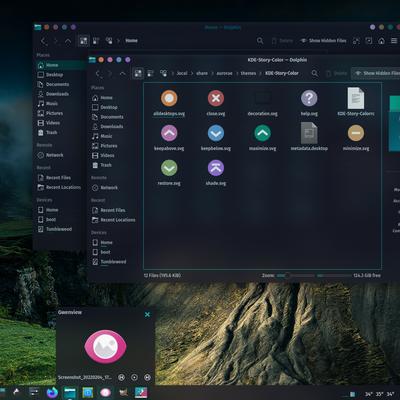
Task: Select the keepbelow.svg file
Action: click(216, 138)
